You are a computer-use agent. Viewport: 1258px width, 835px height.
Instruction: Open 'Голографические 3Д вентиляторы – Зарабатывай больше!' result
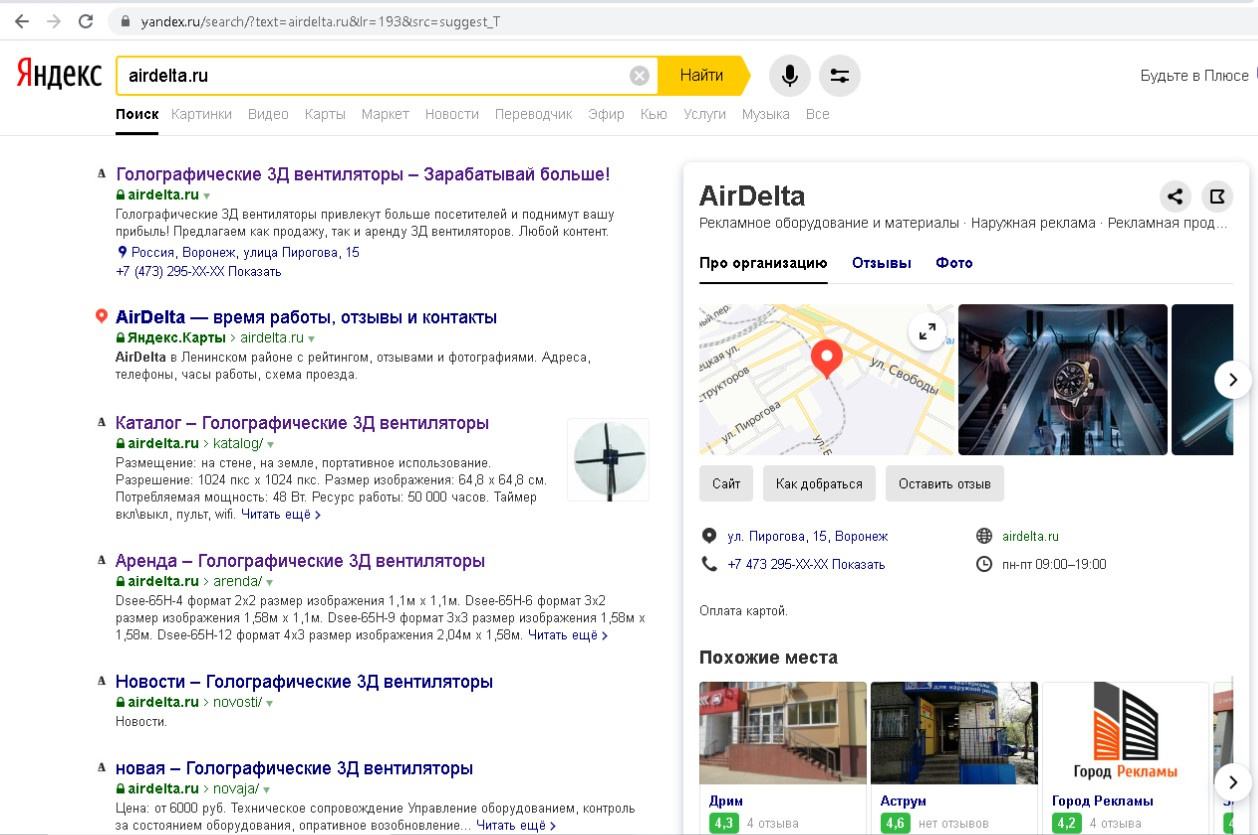(363, 174)
